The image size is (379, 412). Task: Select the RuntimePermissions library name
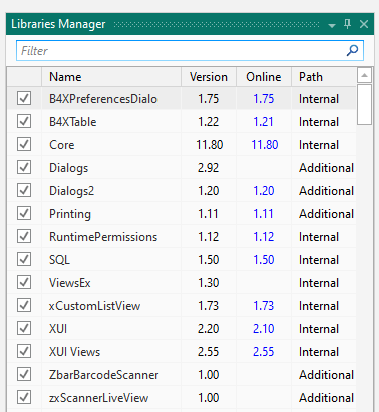click(103, 237)
